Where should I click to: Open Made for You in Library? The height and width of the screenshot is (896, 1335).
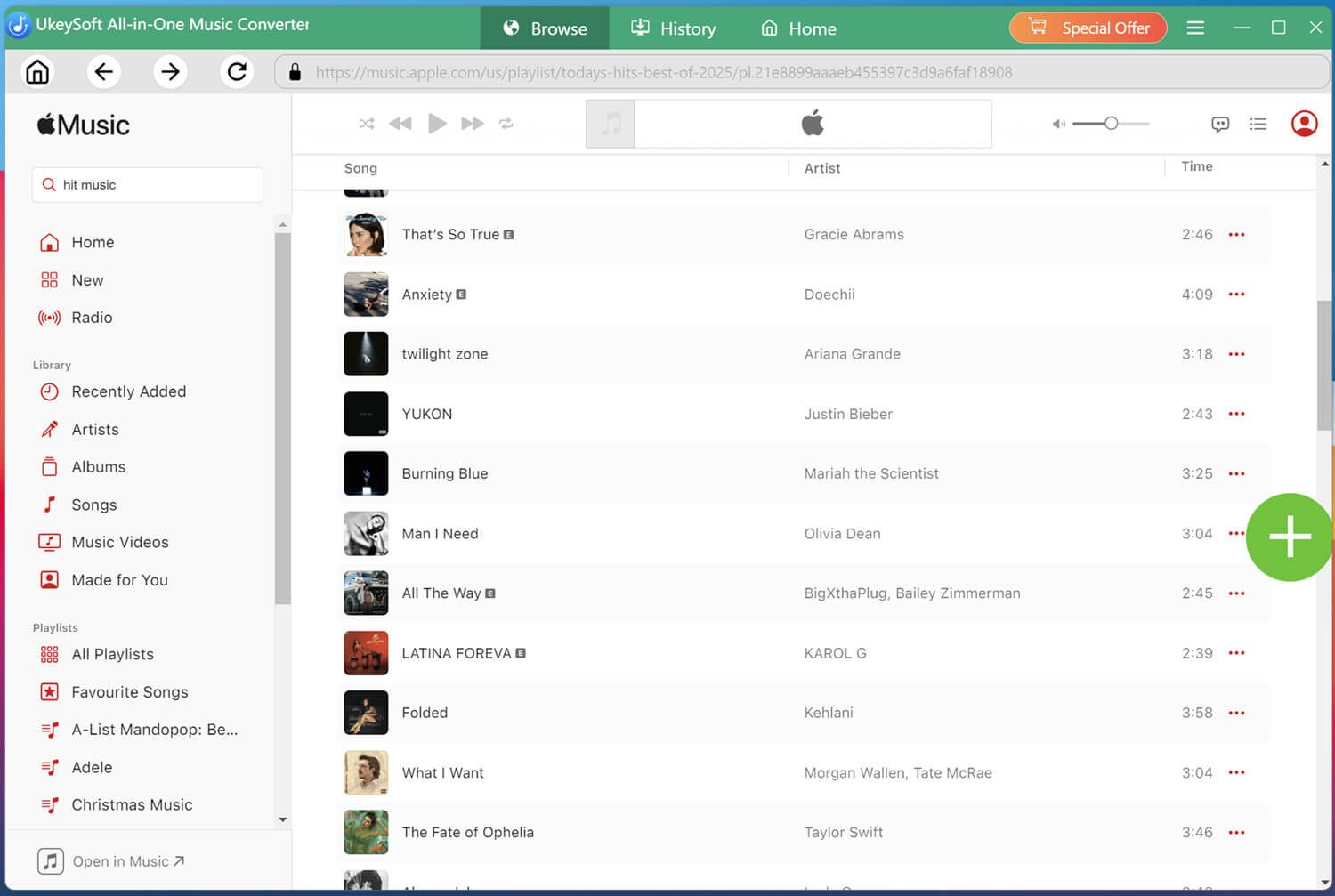[x=103, y=580]
